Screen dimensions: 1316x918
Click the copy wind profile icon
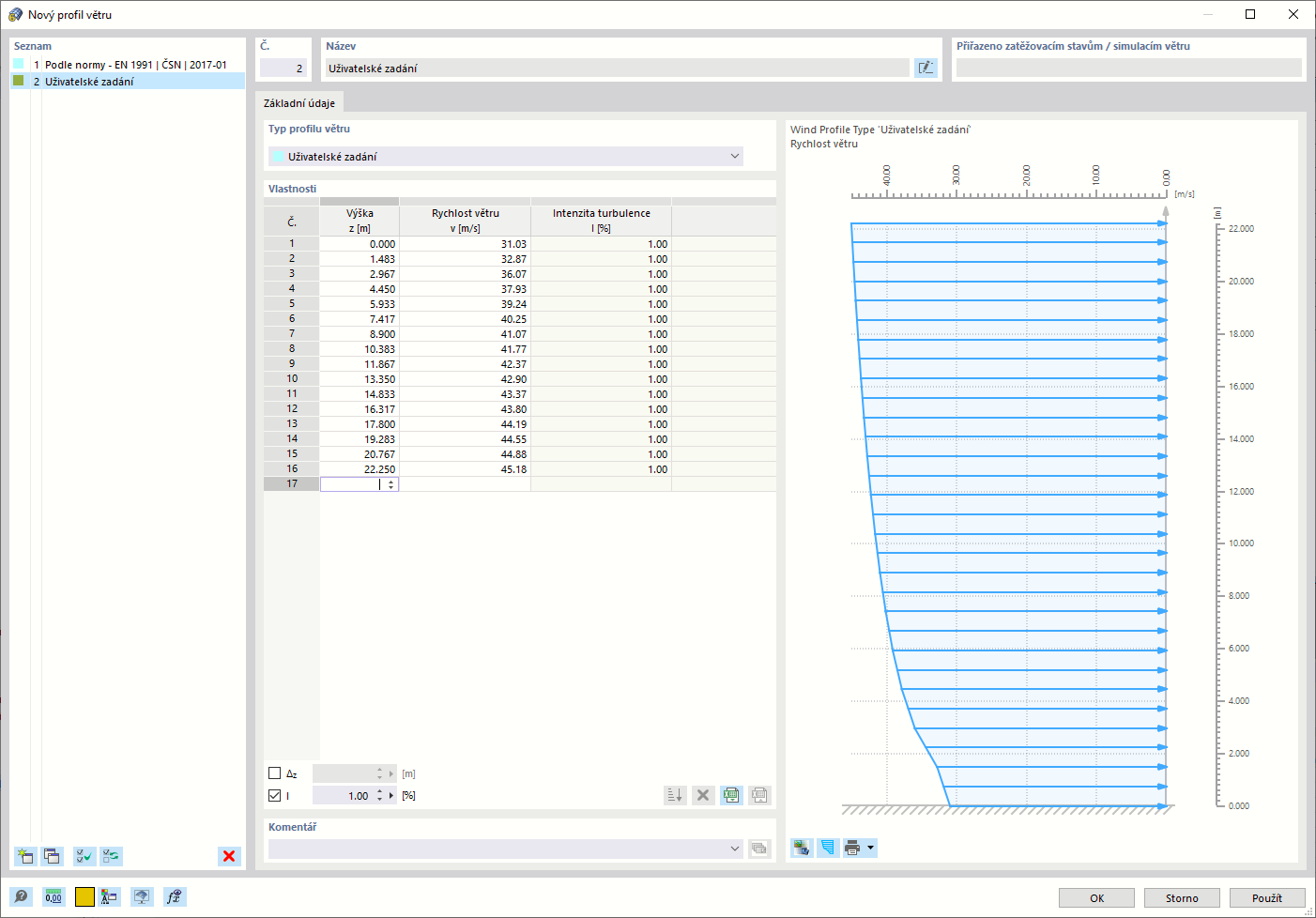point(53,856)
